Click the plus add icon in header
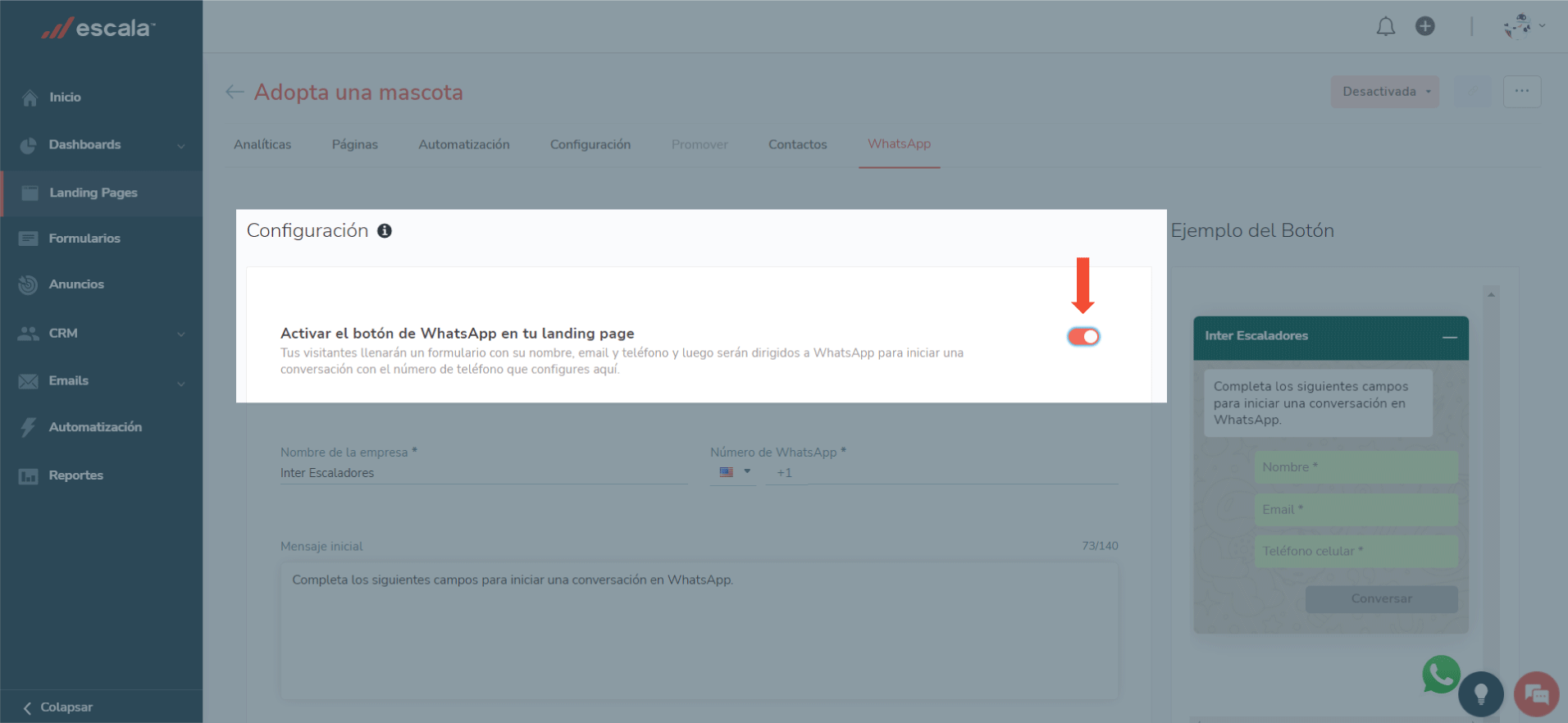 click(1425, 26)
